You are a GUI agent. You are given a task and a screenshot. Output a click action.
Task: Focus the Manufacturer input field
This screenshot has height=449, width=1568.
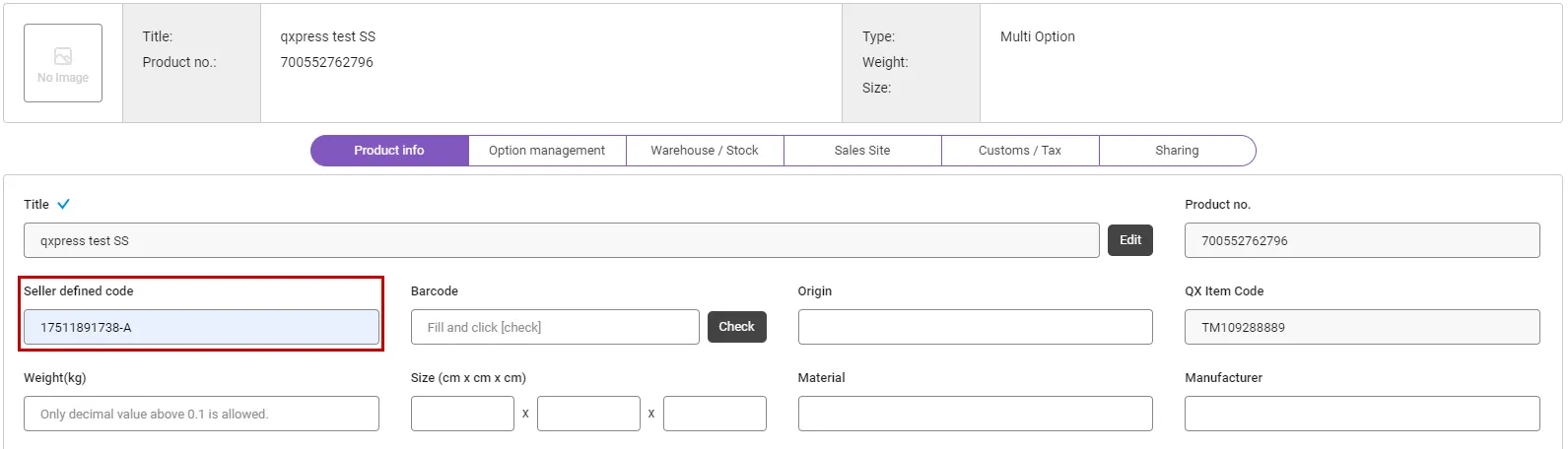click(x=1362, y=414)
